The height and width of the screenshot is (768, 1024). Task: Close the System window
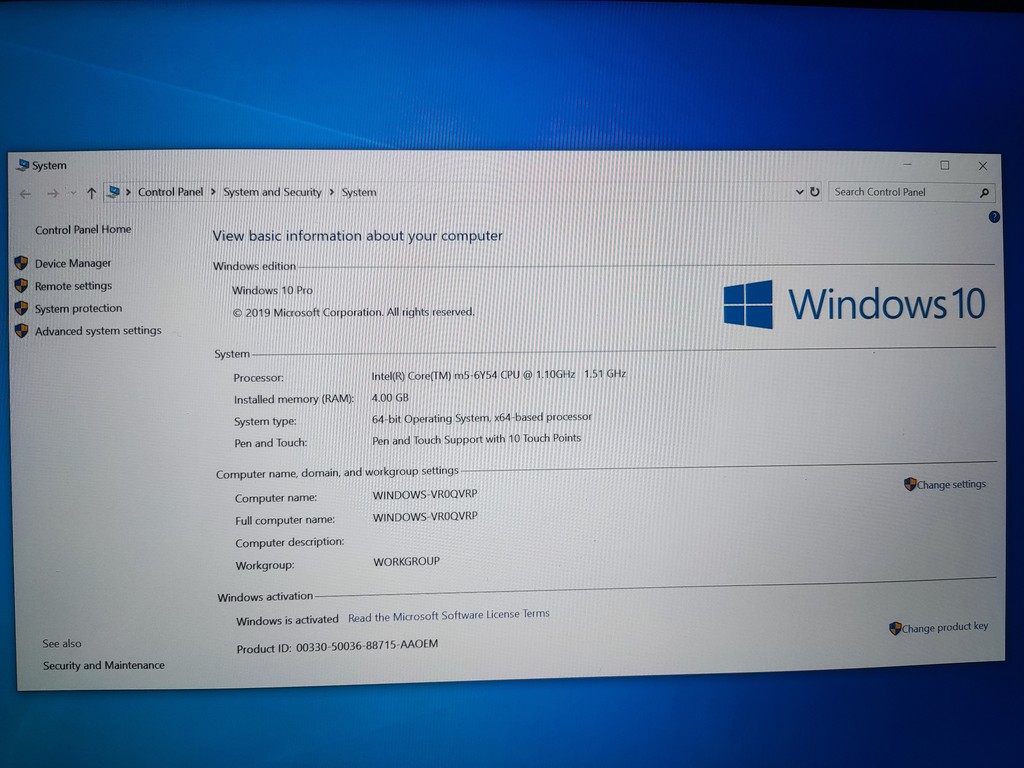[982, 166]
